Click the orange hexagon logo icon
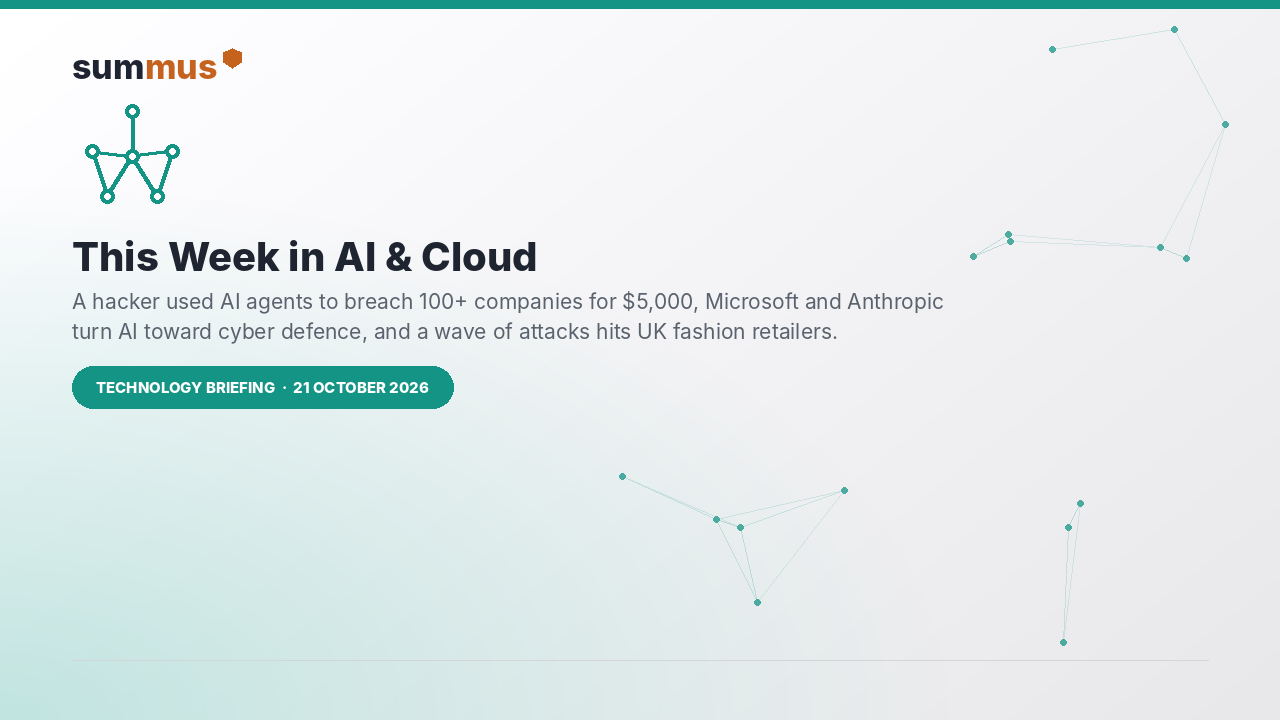The image size is (1280, 720). pyautogui.click(x=232, y=58)
